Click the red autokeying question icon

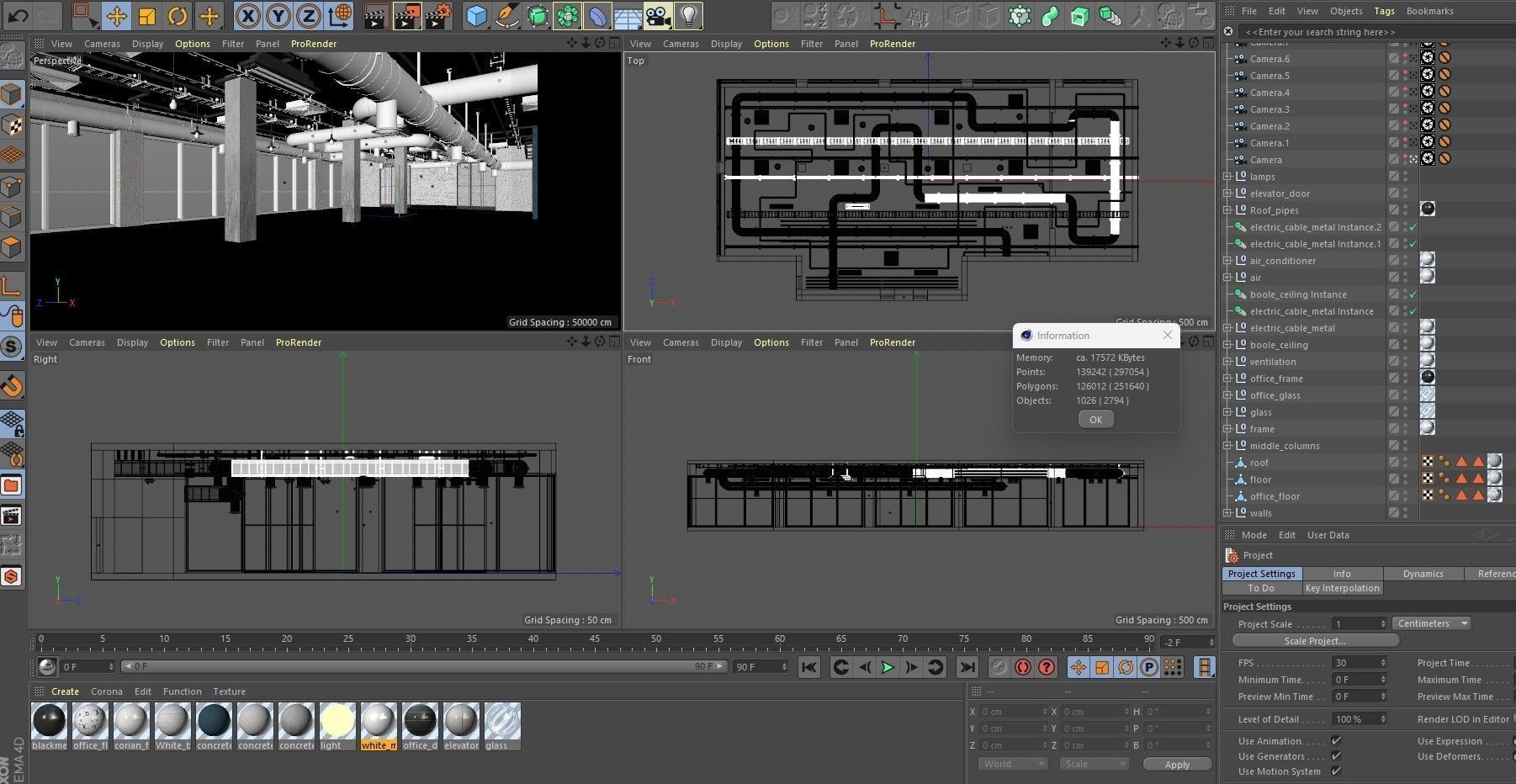(1047, 667)
